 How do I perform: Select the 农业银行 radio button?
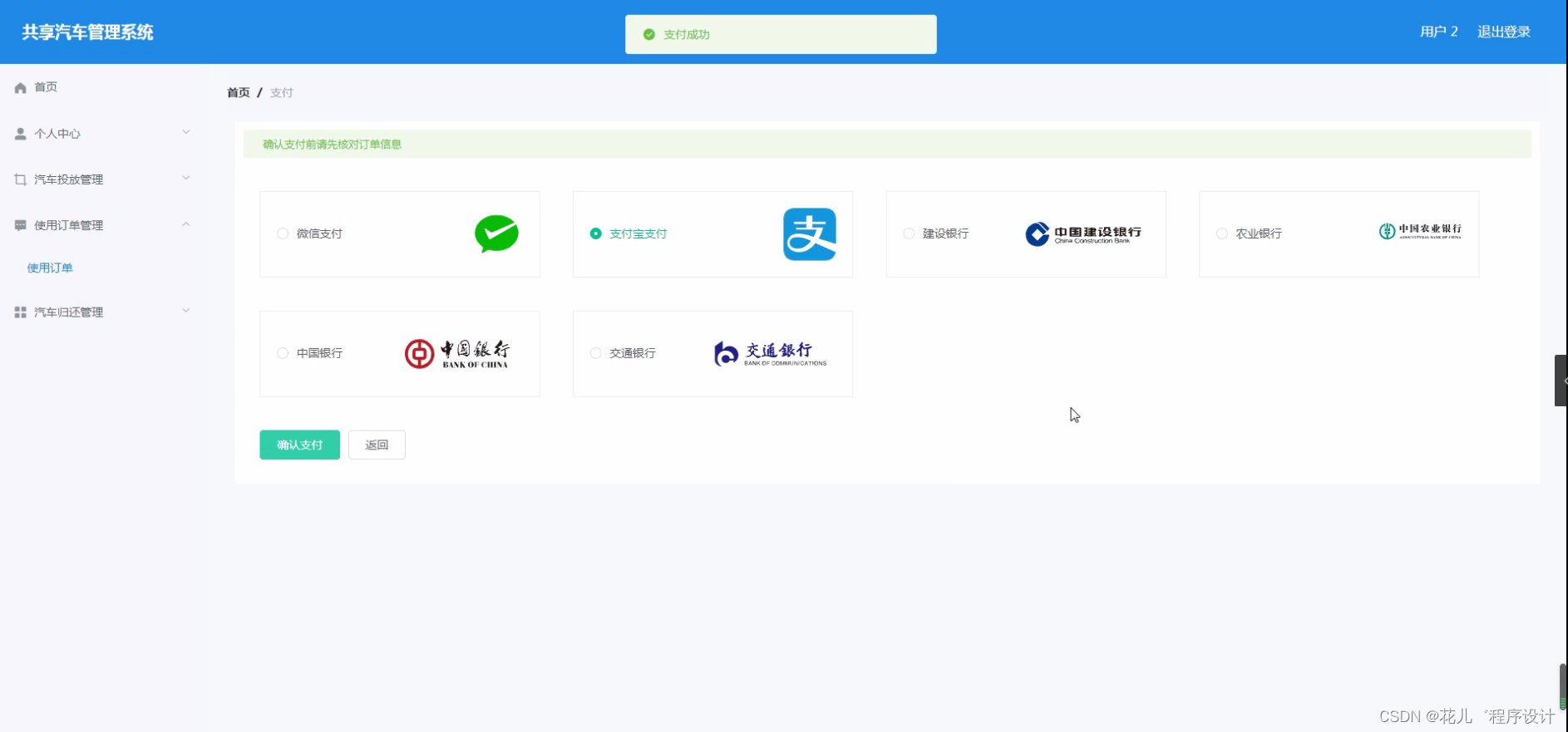pyautogui.click(x=1222, y=234)
